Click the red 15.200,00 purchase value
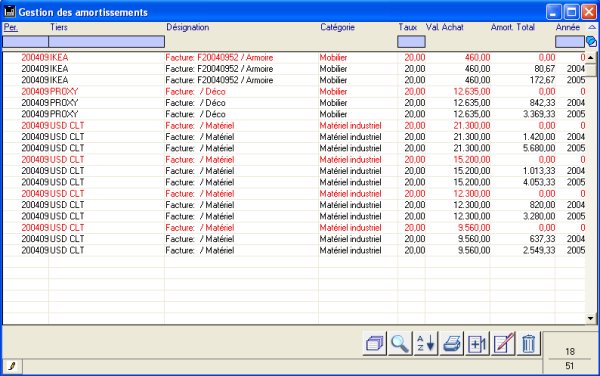 coord(472,160)
